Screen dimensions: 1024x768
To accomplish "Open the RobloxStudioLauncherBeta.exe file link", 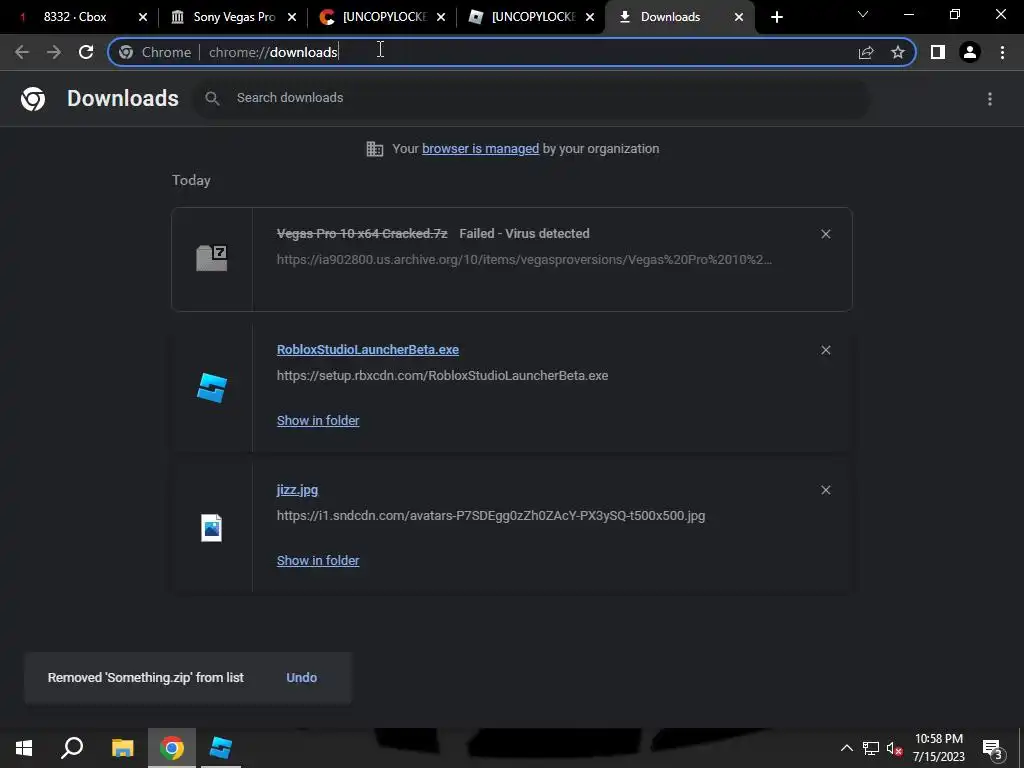I will (368, 349).
